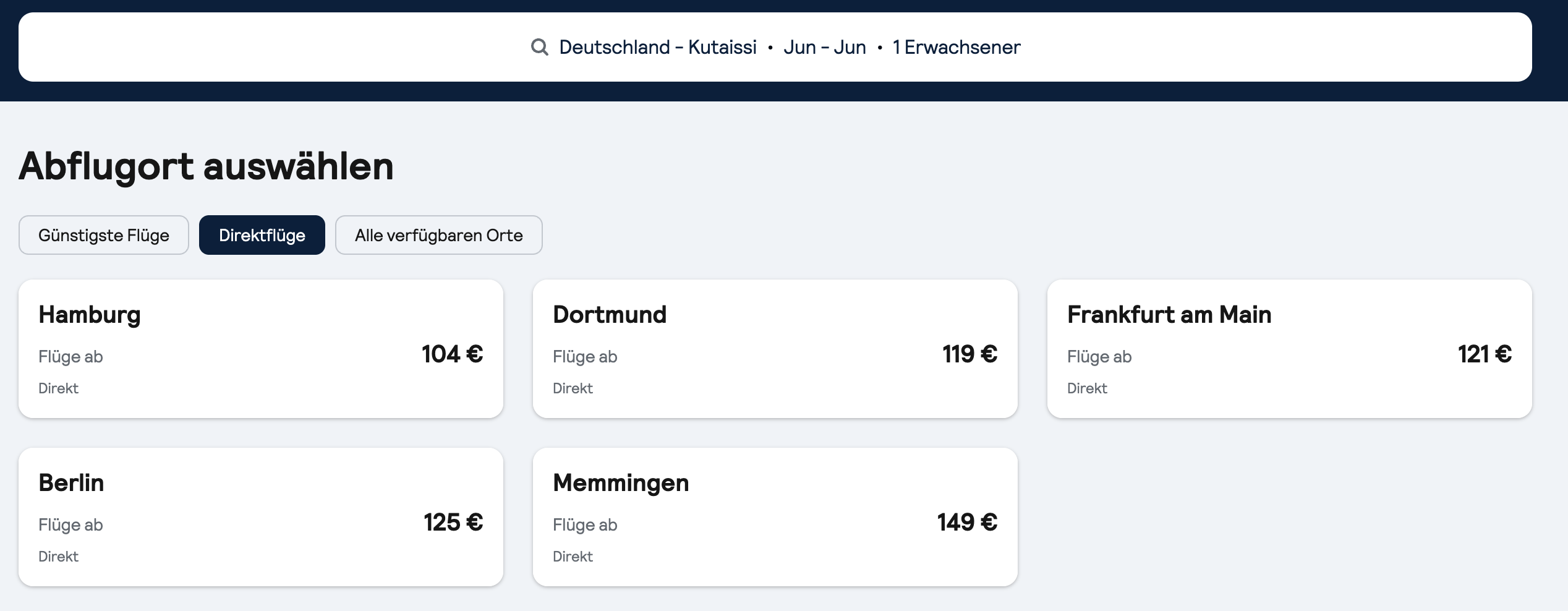Open the Deutschland – Kutaissi search bar
Screen dimensions: 1568x611
pos(775,47)
